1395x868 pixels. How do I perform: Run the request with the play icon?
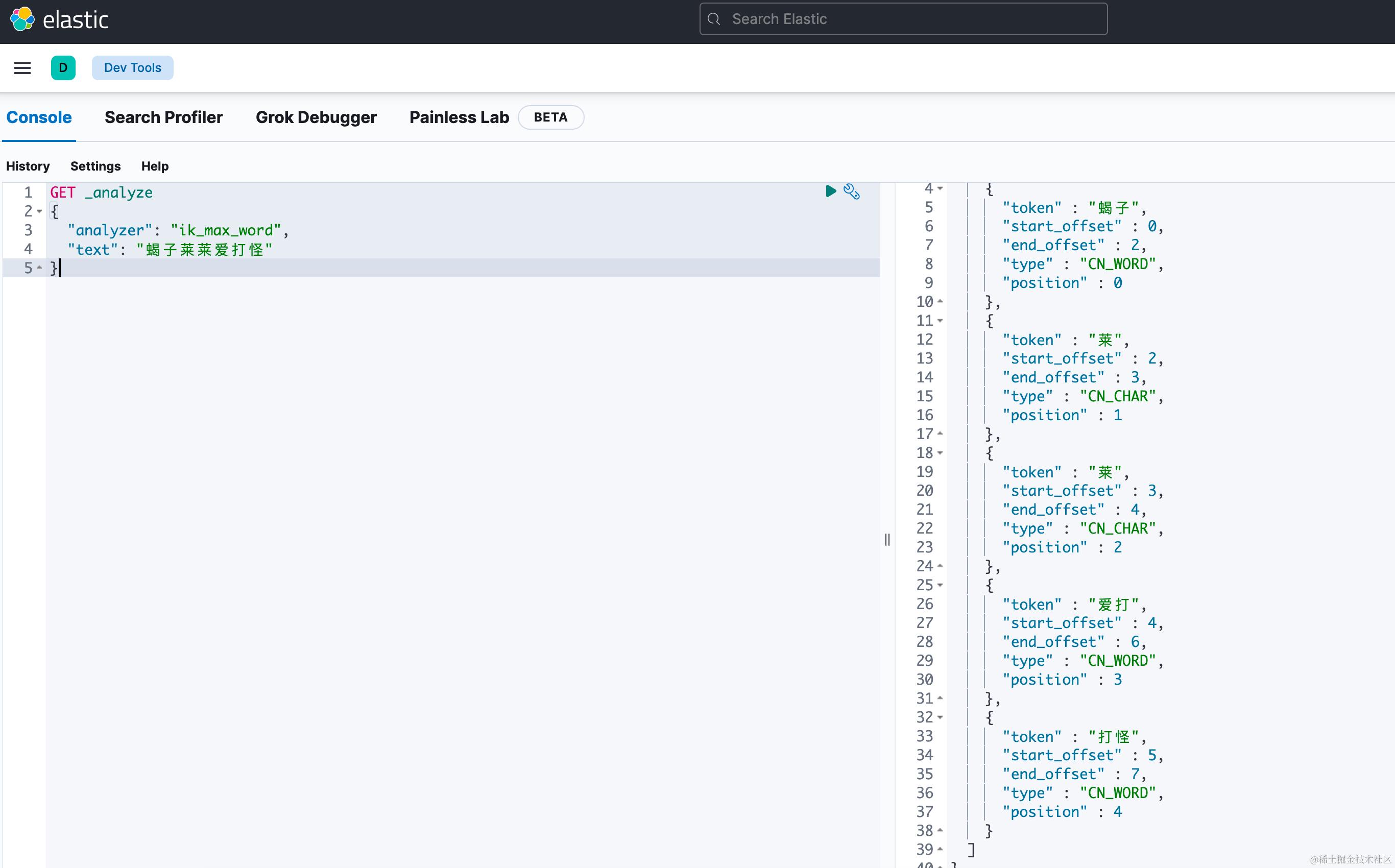(830, 191)
